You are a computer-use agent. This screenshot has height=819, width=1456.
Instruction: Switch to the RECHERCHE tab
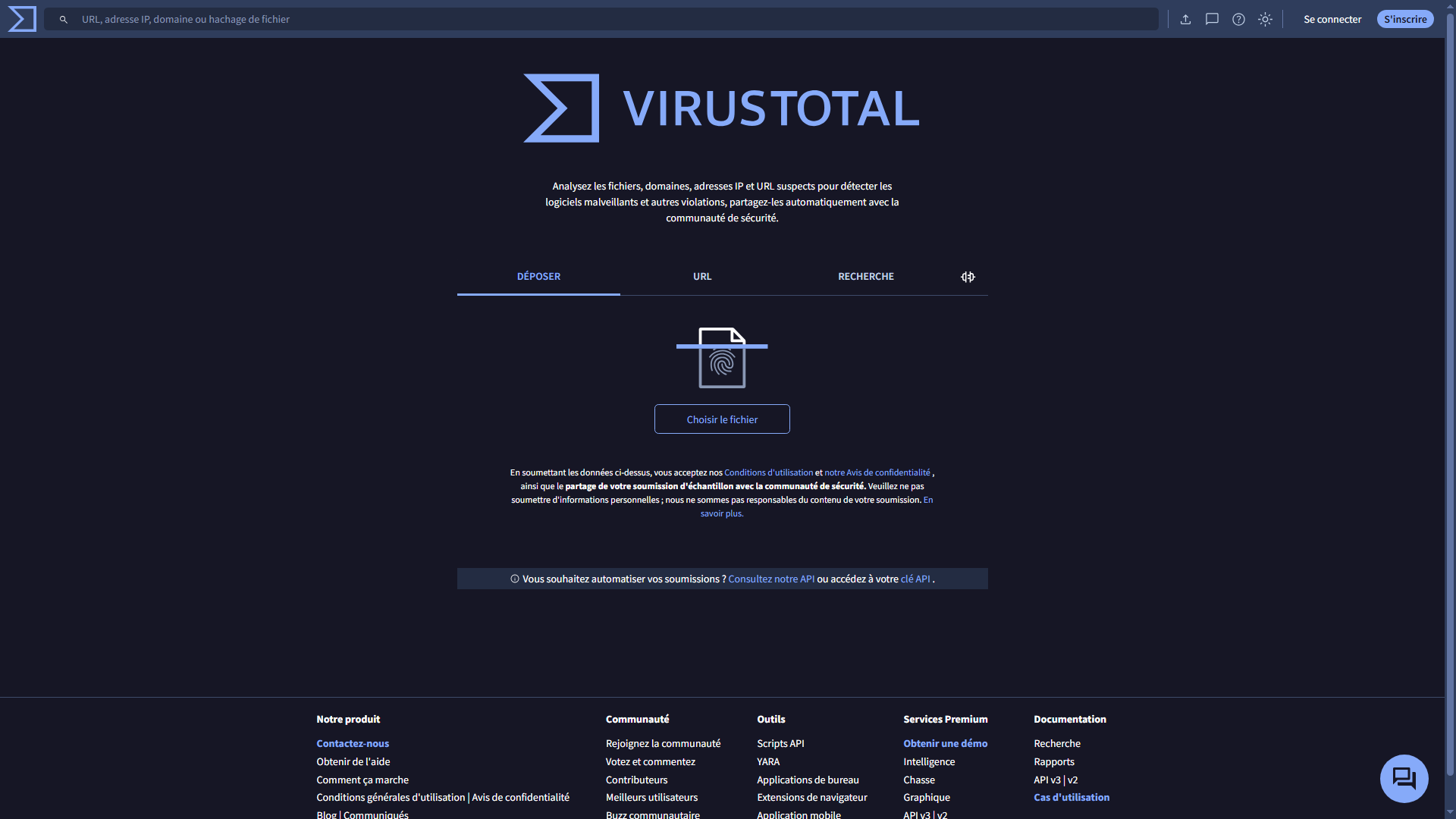pyautogui.click(x=865, y=277)
